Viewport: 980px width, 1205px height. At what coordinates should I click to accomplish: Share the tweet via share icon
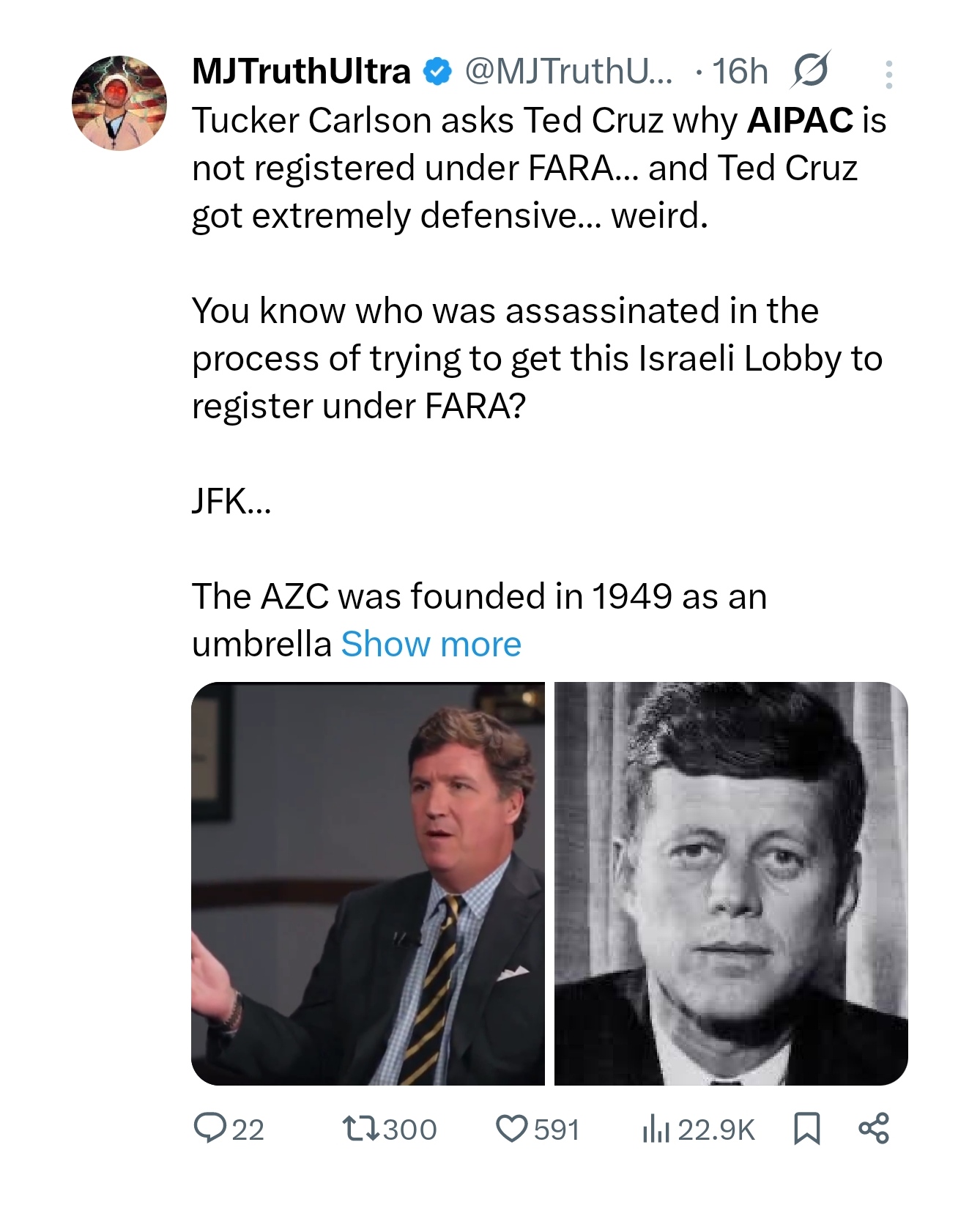[x=873, y=1128]
